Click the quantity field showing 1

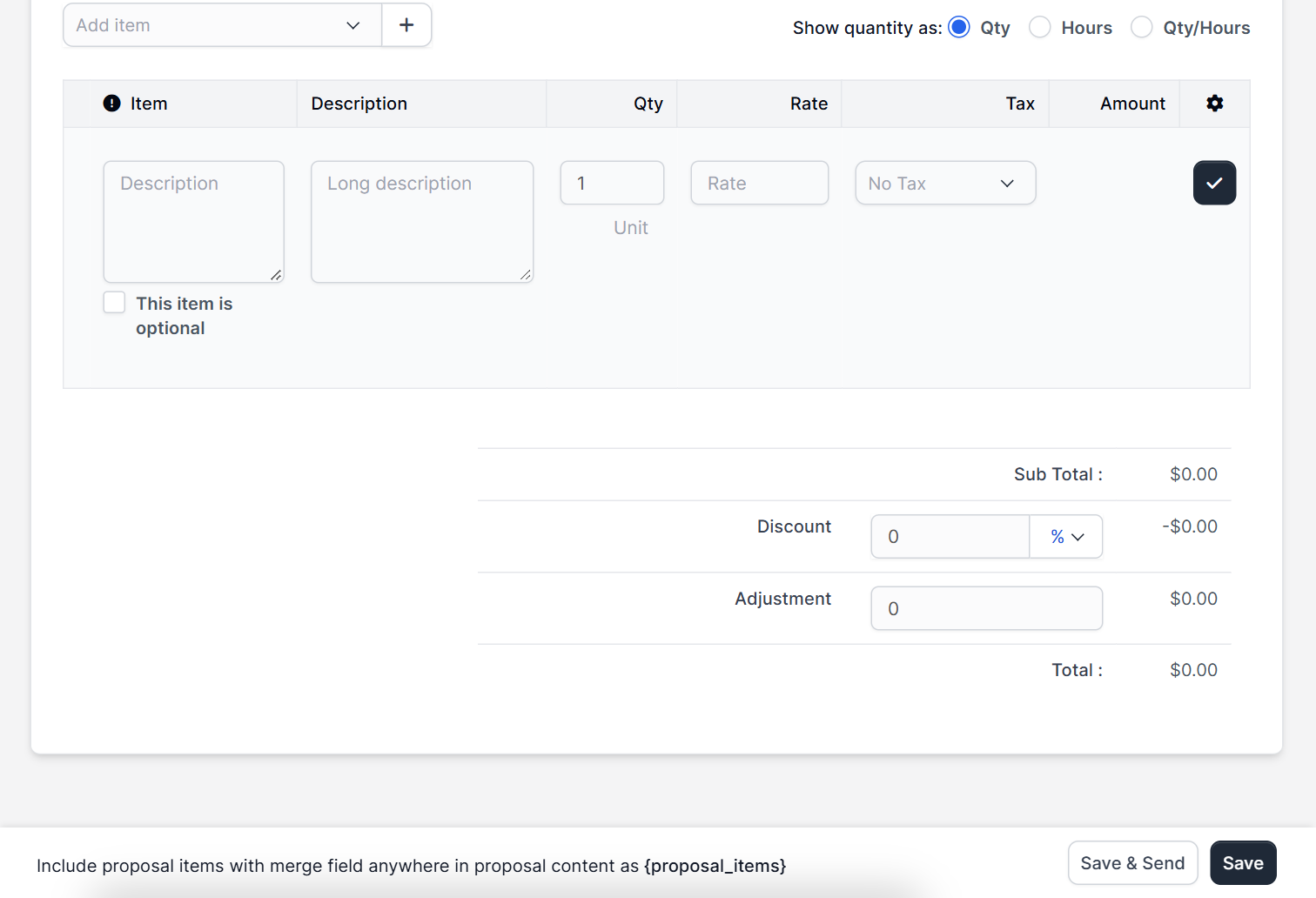point(612,183)
